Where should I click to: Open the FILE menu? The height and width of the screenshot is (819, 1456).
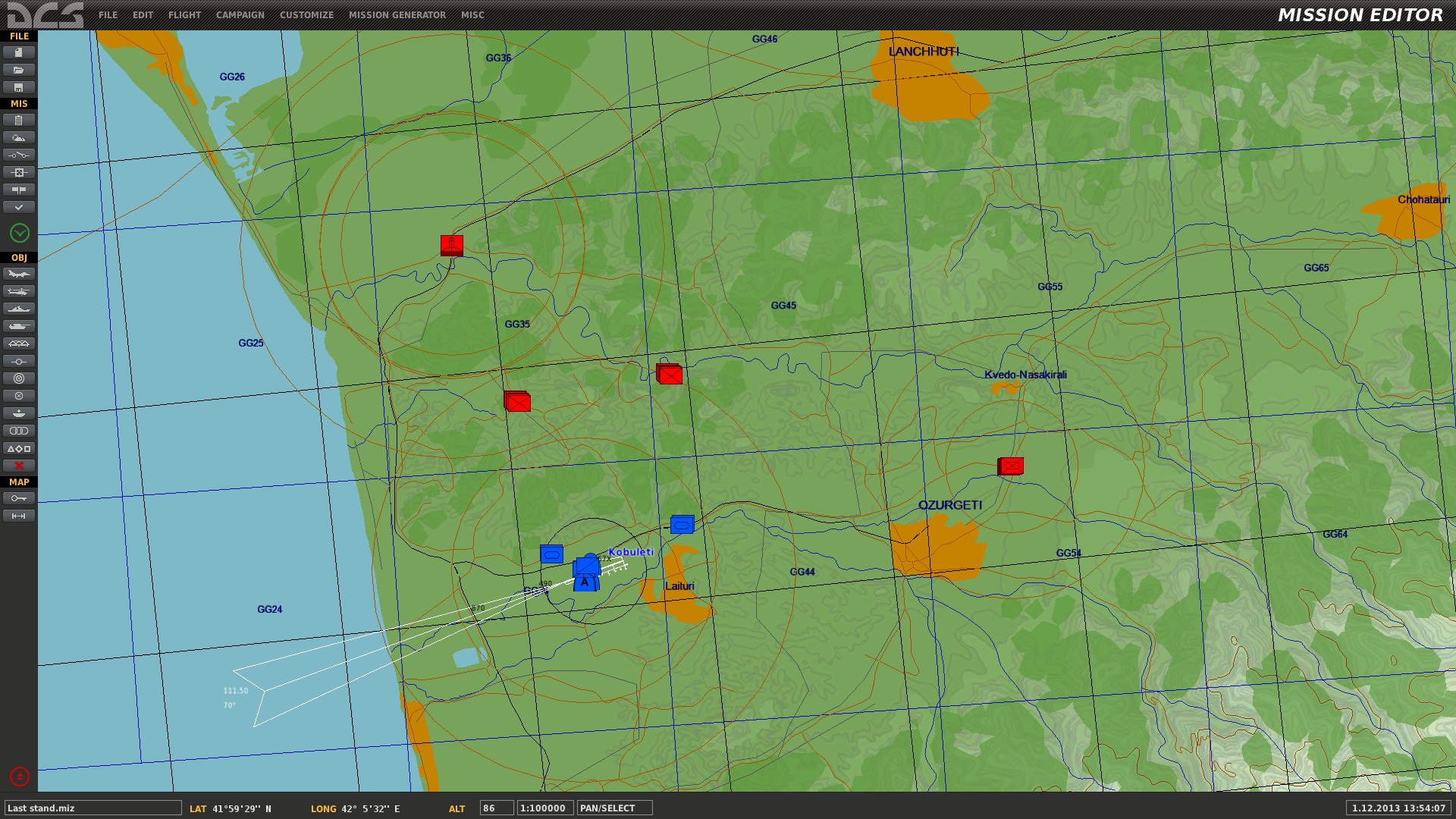click(x=108, y=15)
